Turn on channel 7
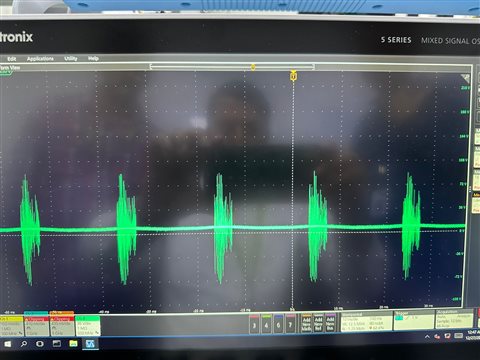Image resolution: width=480 pixels, height=360 pixels. coord(290,324)
